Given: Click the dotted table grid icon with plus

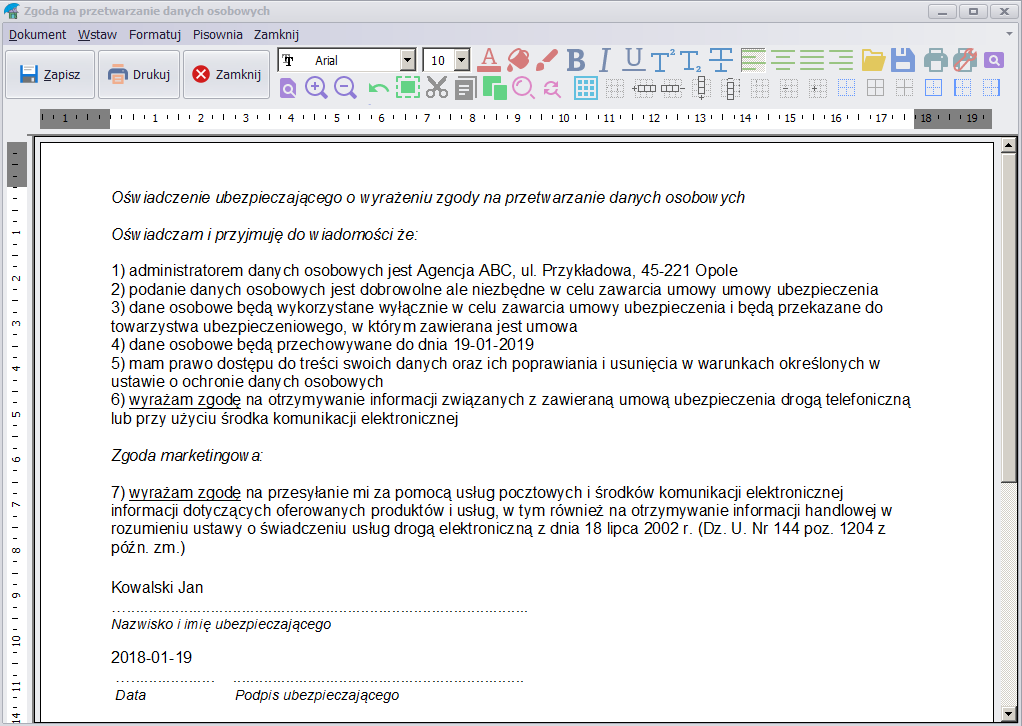Looking at the screenshot, I should coord(817,88).
